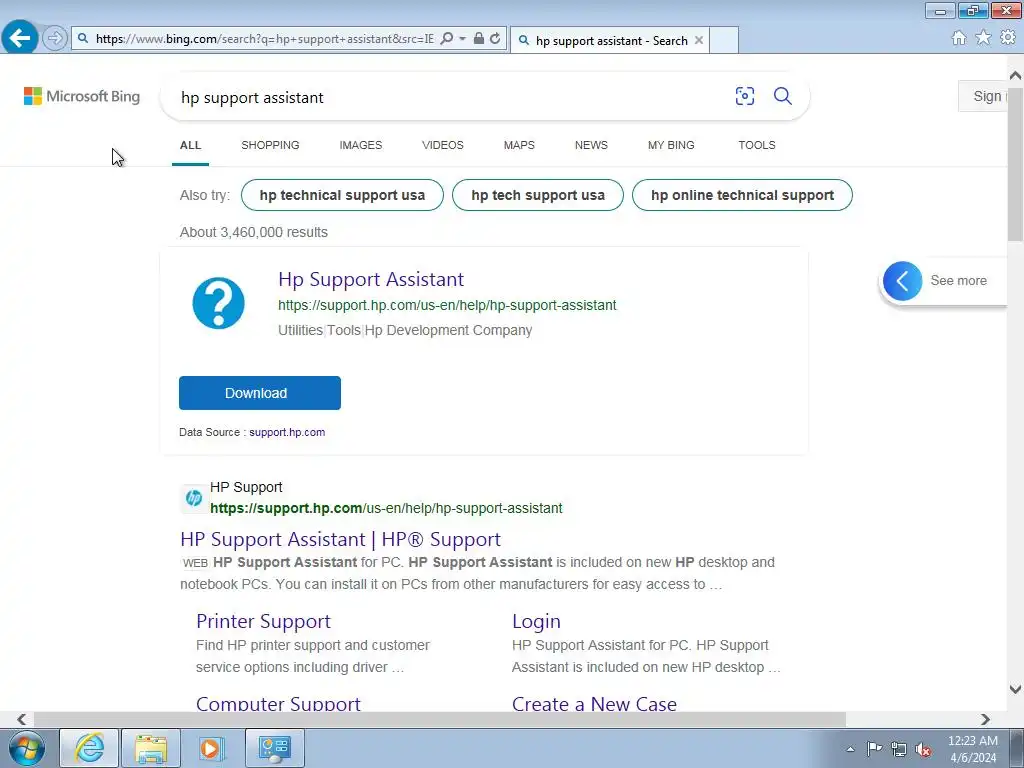Viewport: 1024px width, 768px height.
Task: Click the control panel taskbar icon
Action: (x=274, y=748)
